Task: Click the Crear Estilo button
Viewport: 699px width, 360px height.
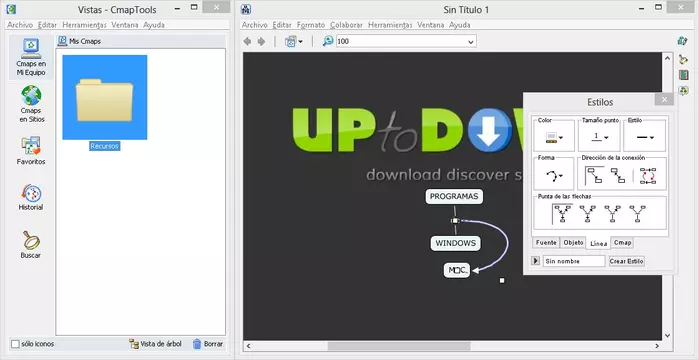Action: point(627,261)
